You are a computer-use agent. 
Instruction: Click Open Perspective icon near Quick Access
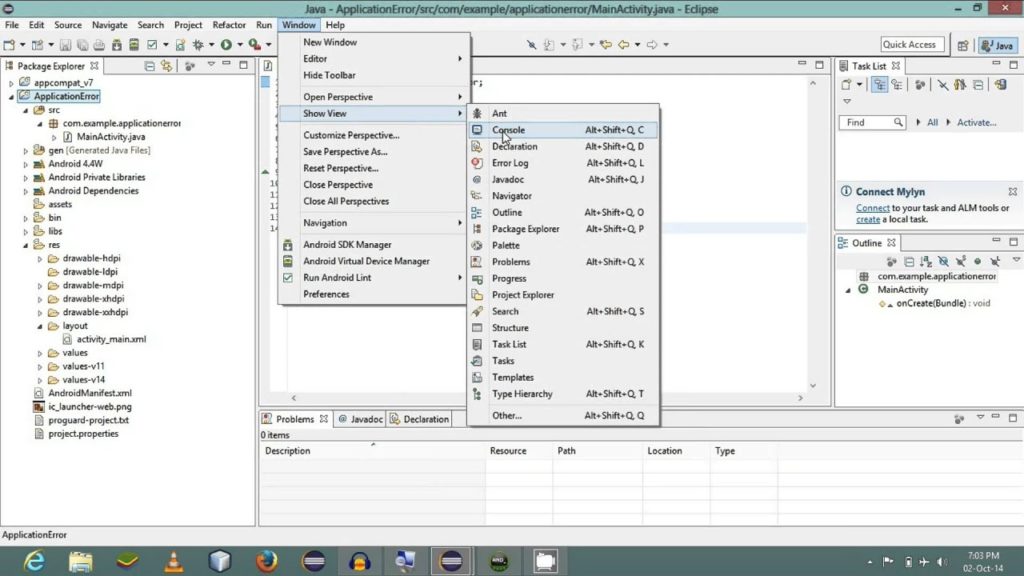point(963,45)
